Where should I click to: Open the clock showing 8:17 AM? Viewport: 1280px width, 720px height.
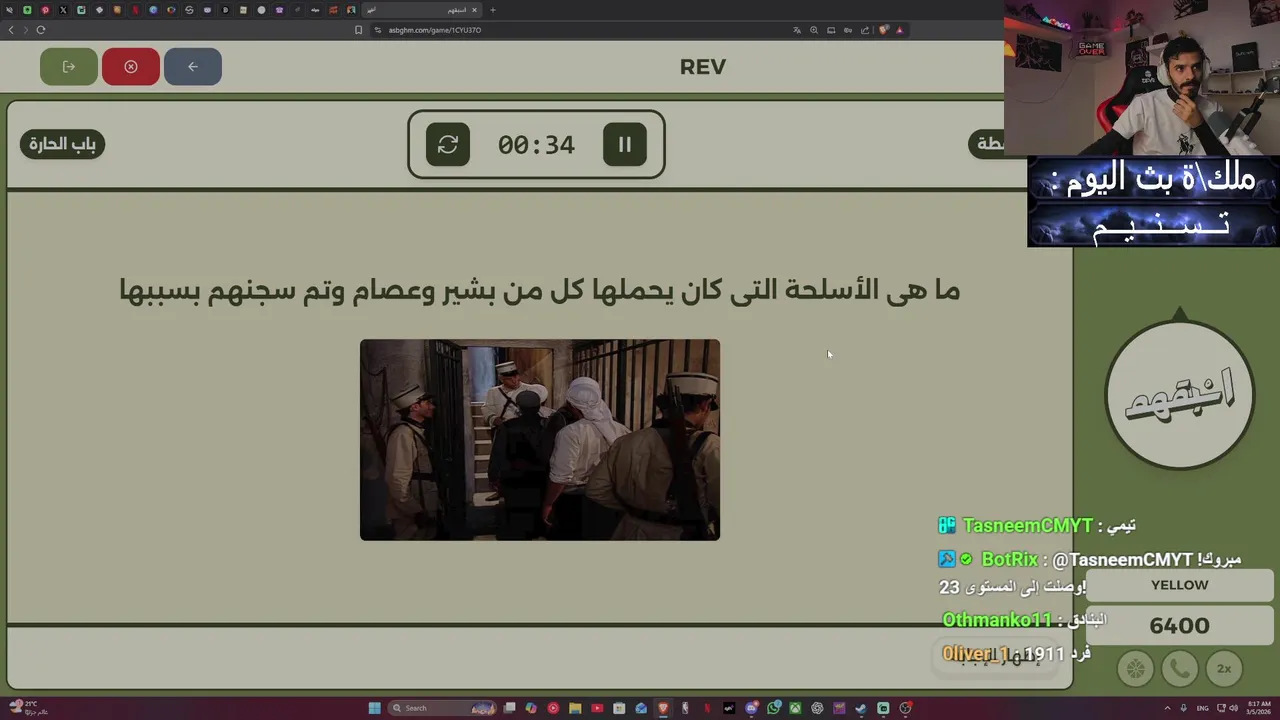1257,708
